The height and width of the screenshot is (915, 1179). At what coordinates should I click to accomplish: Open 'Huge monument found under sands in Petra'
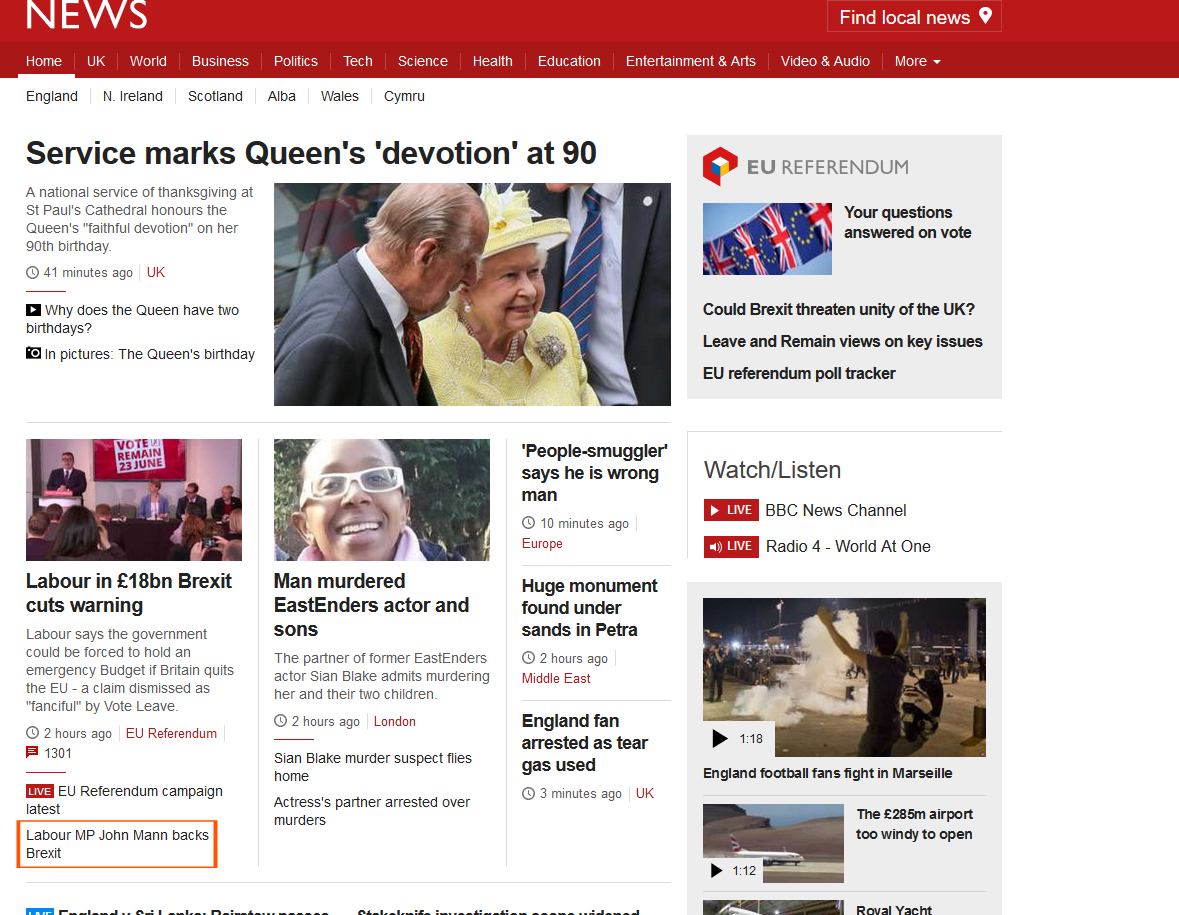click(x=590, y=607)
